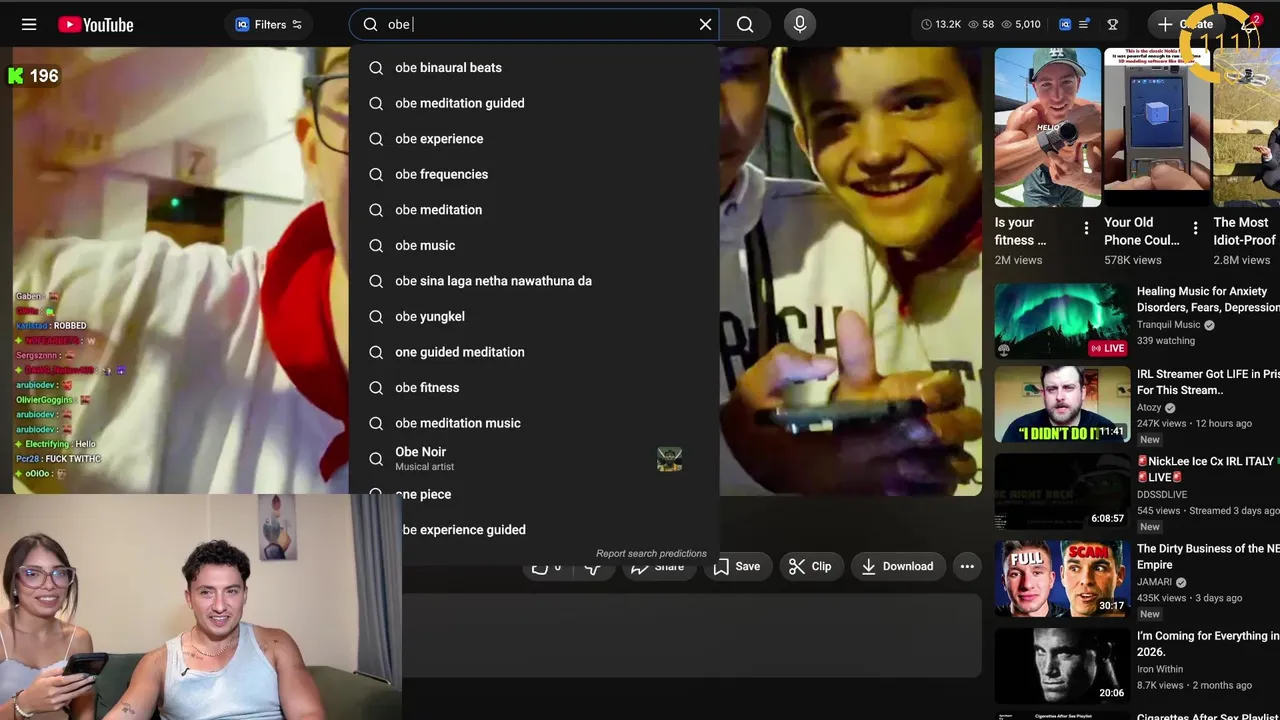
Task: Choose suggestion obe sina laga netha nawathuna da
Action: point(534,281)
